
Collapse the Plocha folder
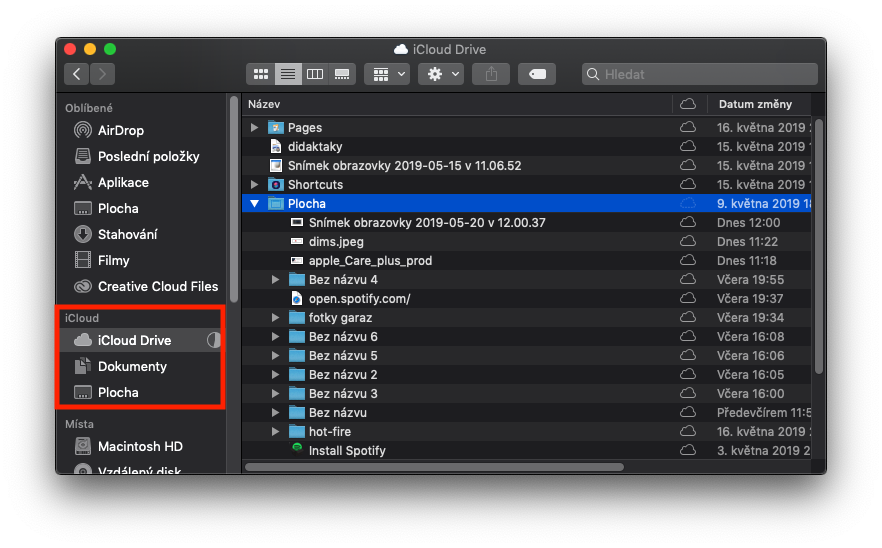click(x=254, y=204)
